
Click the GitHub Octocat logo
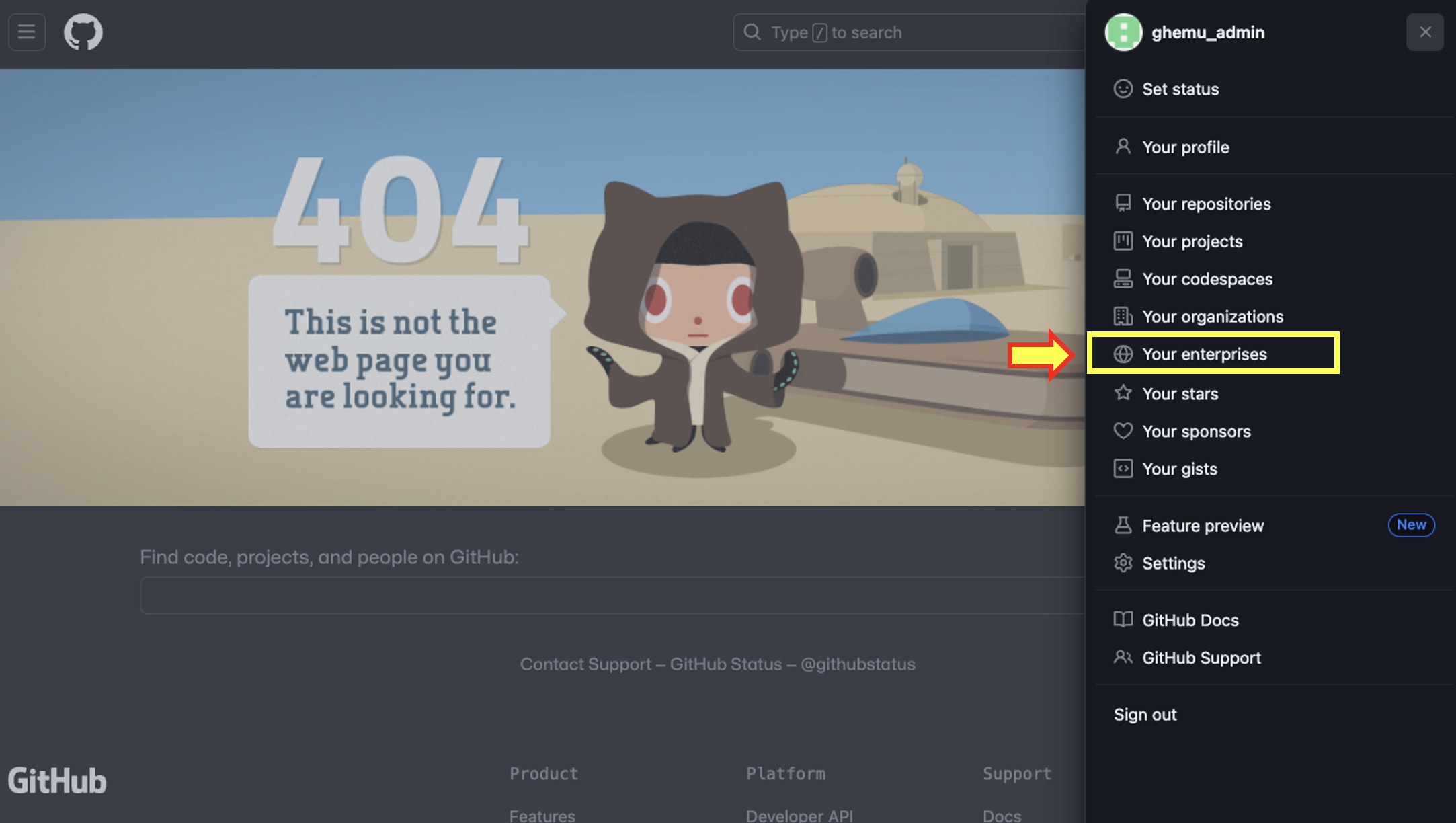(83, 32)
